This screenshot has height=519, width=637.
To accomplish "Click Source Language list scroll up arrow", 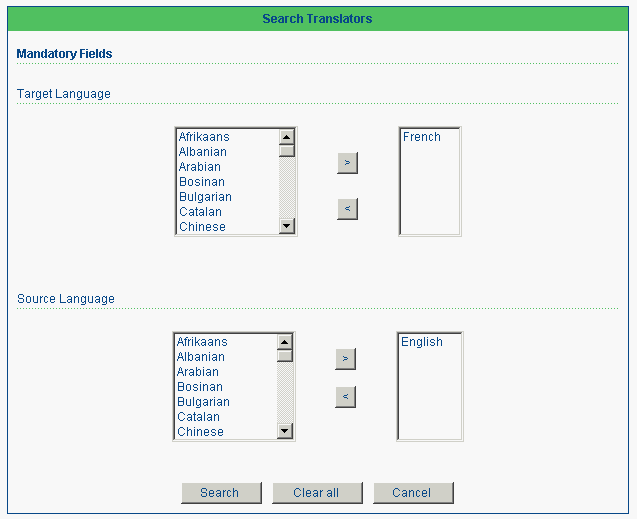I will tap(285, 342).
